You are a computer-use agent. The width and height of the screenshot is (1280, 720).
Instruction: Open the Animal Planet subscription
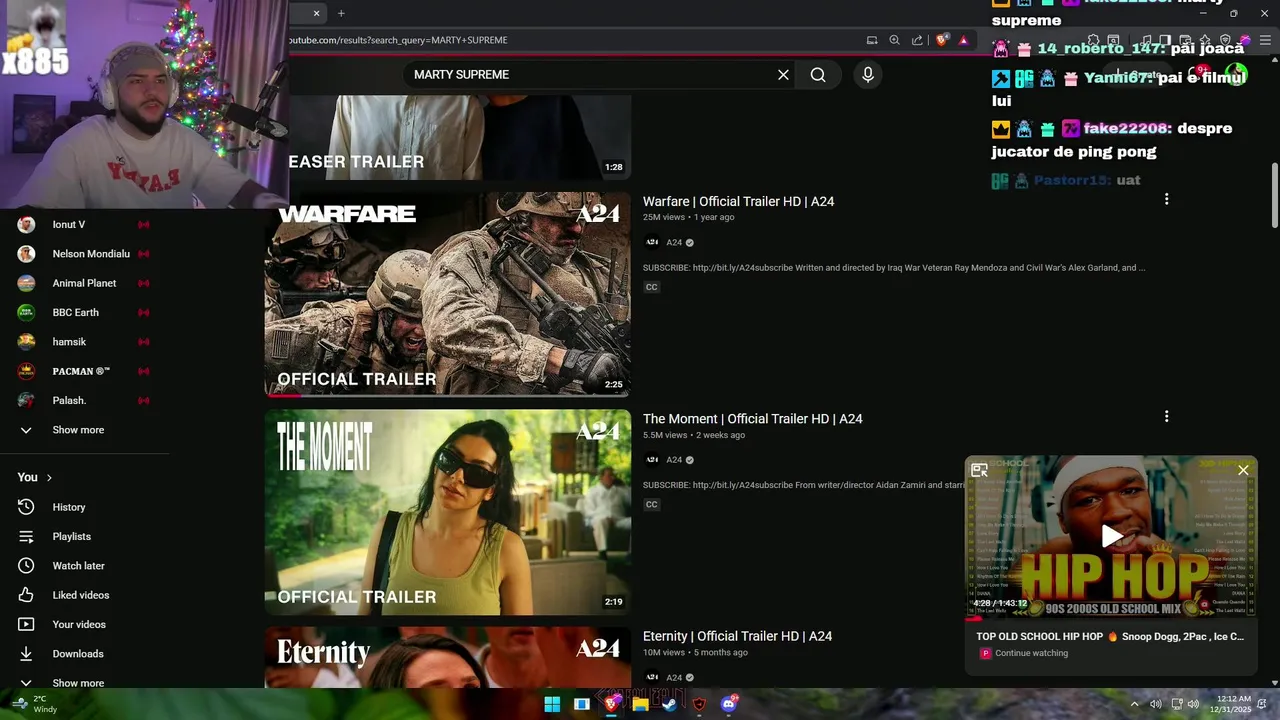(84, 283)
